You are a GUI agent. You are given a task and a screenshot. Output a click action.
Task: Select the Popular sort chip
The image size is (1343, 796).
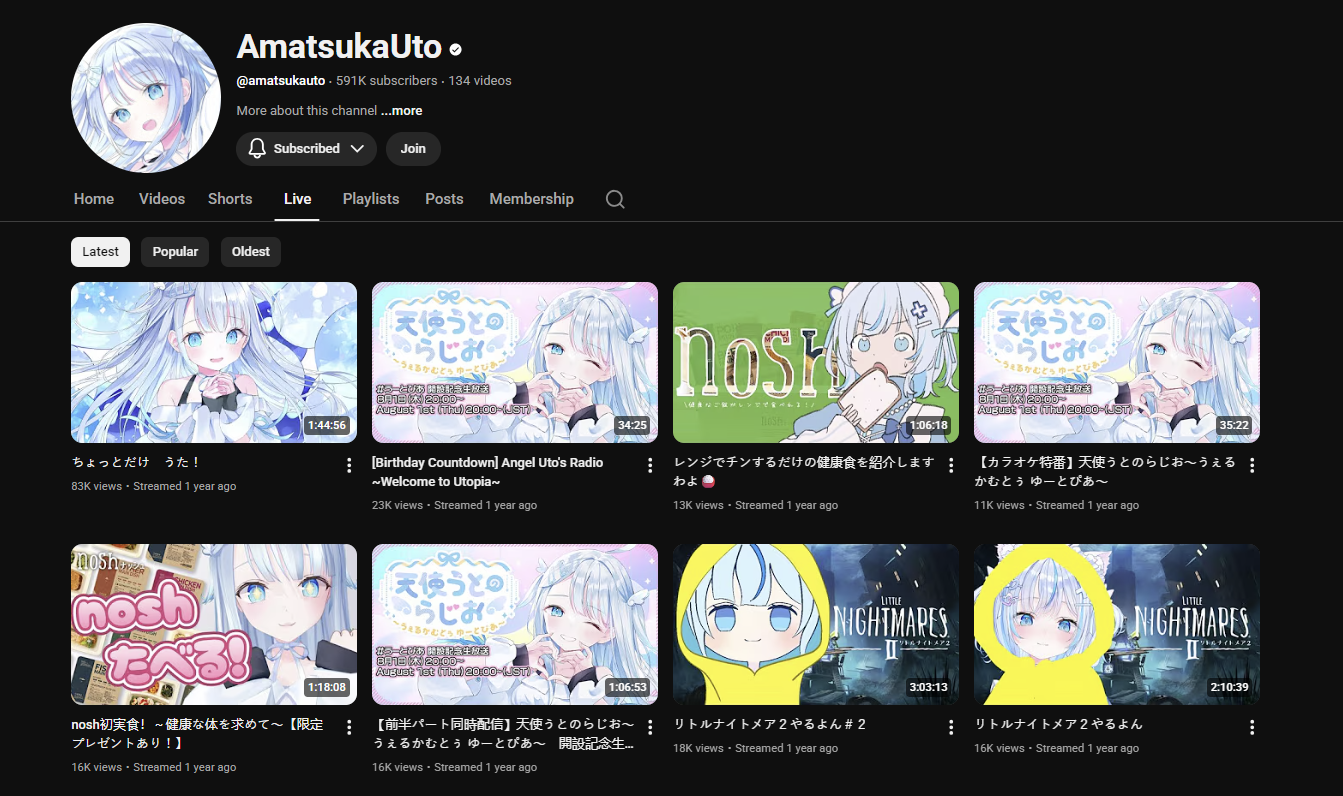(x=175, y=252)
